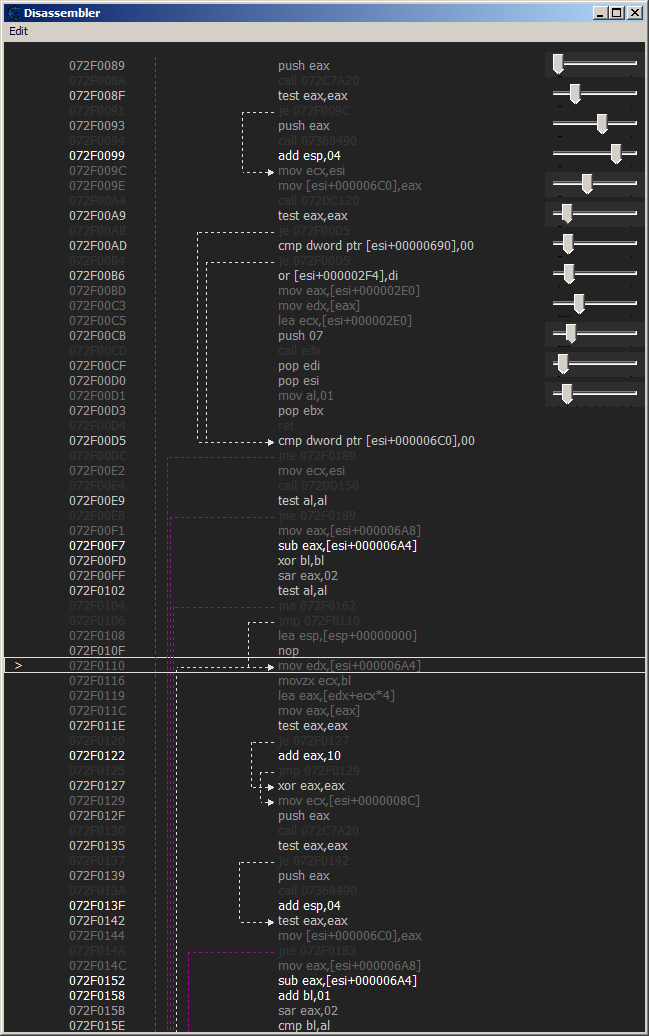
Task: Click instruction sub eax,[esi+000006A4] at 072F00F7
Action: pyautogui.click(x=347, y=546)
